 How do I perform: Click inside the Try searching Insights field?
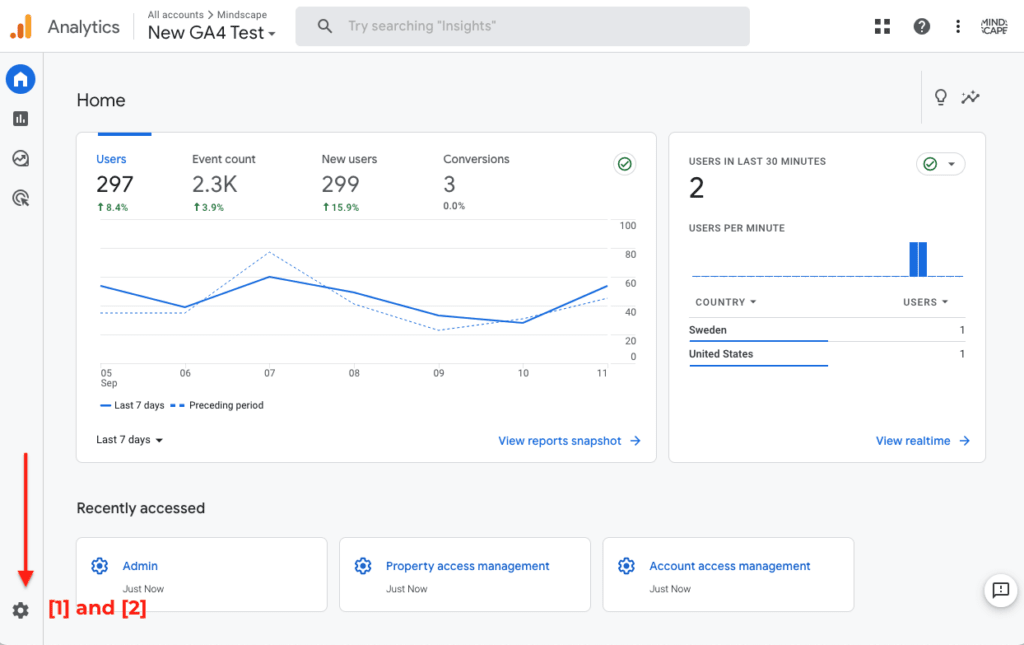(x=522, y=26)
